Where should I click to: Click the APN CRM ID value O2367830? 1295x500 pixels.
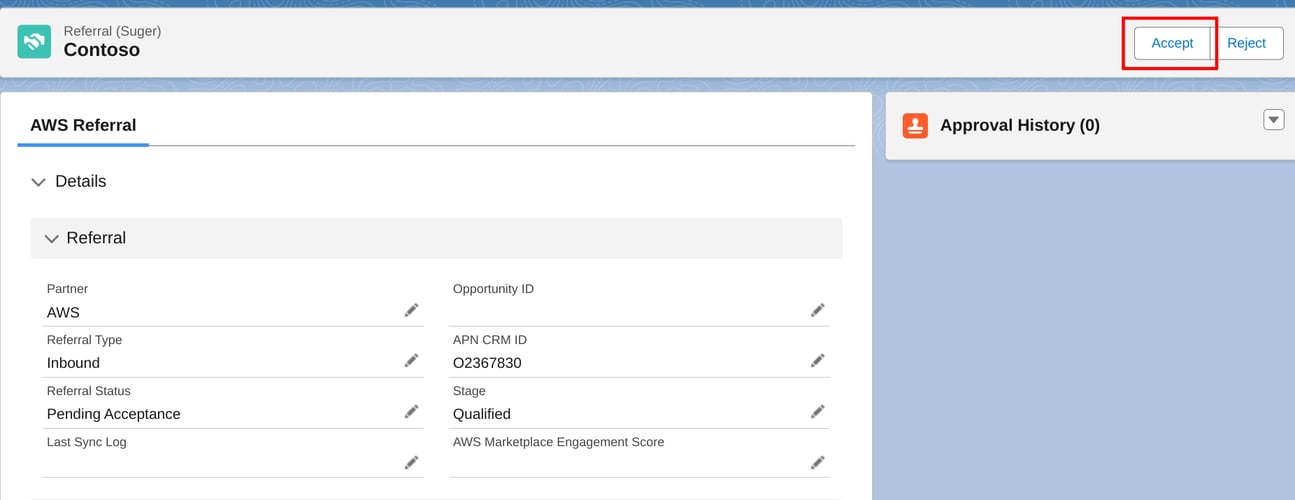(x=487, y=363)
